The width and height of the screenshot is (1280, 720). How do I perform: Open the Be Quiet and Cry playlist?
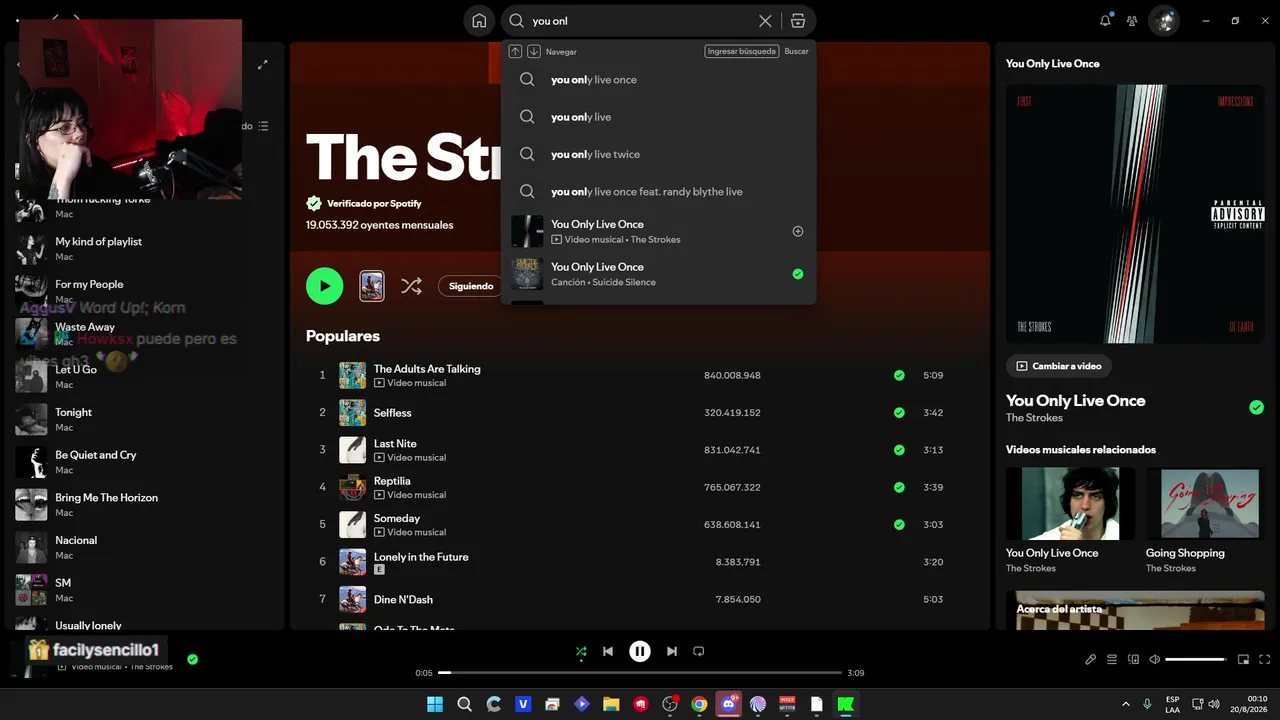pos(145,462)
